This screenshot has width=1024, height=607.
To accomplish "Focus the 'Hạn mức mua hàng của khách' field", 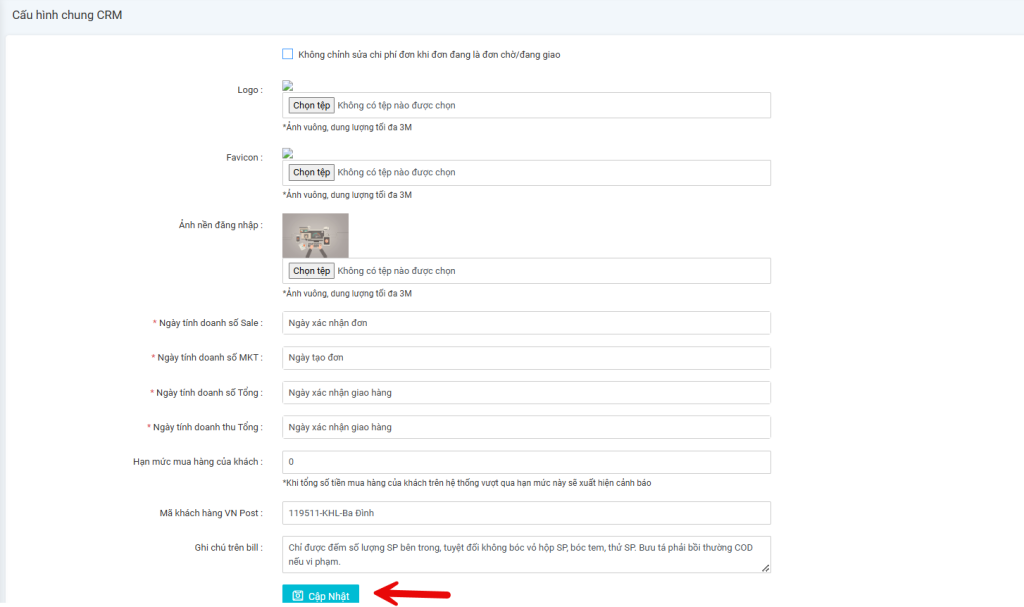I will click(526, 462).
